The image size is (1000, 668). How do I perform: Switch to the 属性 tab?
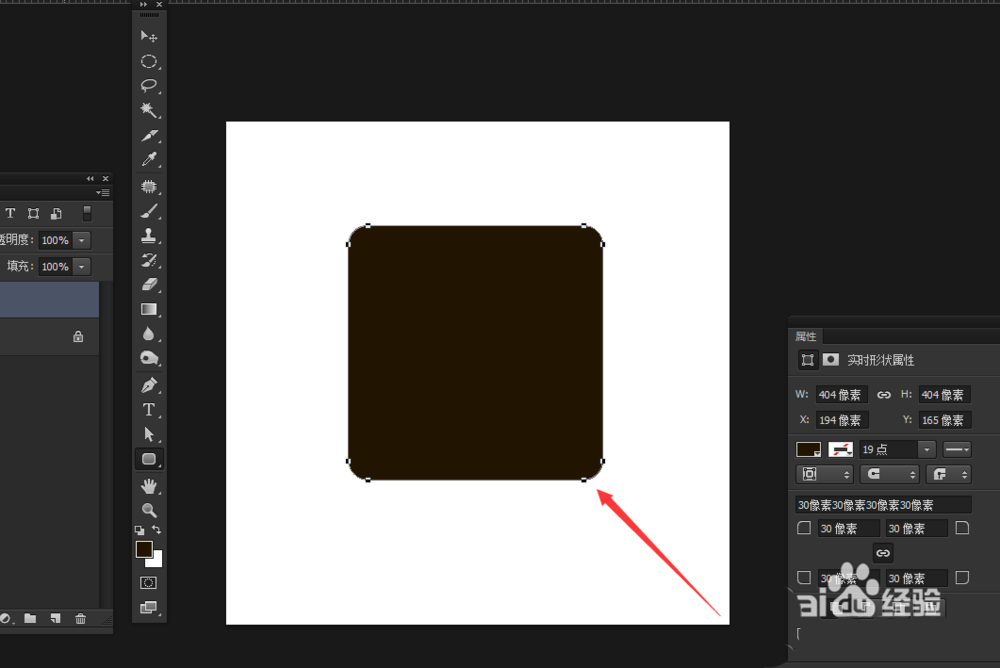click(805, 336)
